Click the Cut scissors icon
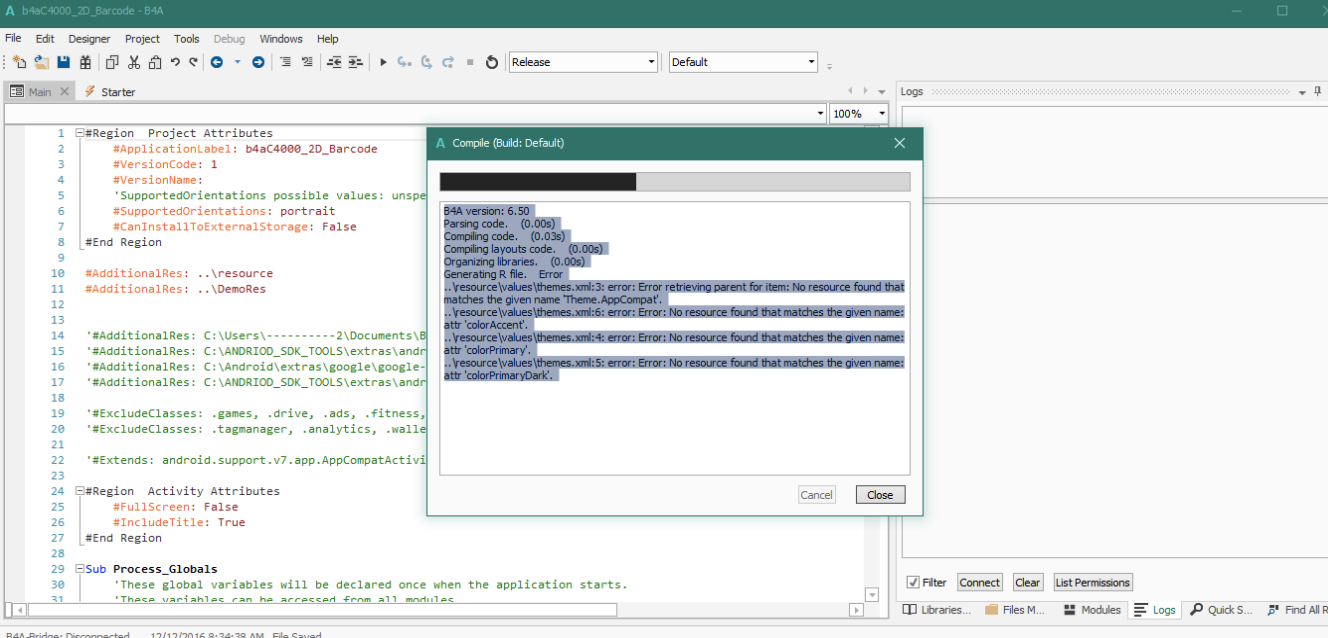Image resolution: width=1328 pixels, height=638 pixels. point(133,62)
